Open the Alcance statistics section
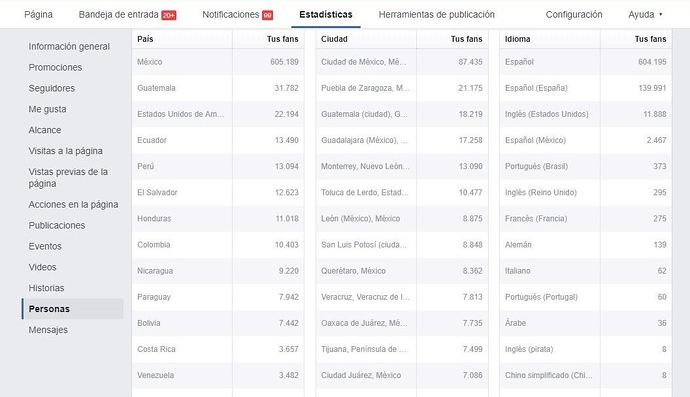Screen dimensions: 690x397 45,130
